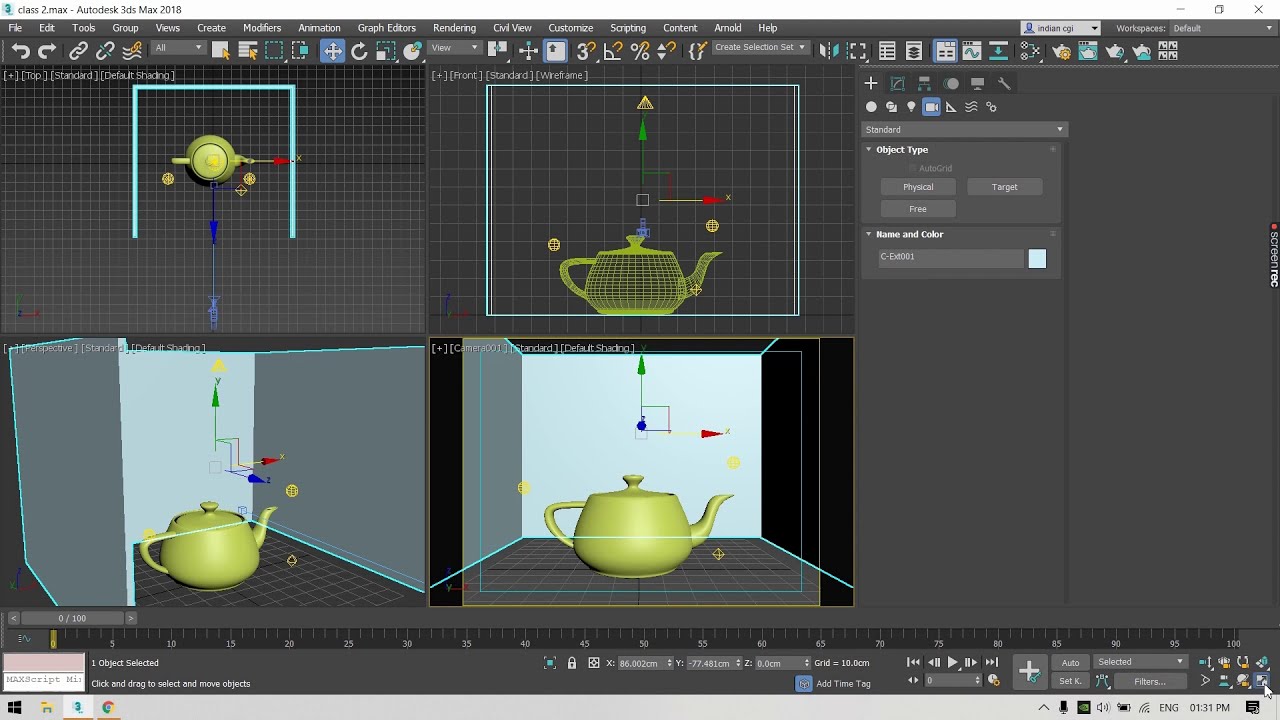This screenshot has height=720, width=1280.
Task: Click the Undo arrow icon
Action: click(20, 51)
